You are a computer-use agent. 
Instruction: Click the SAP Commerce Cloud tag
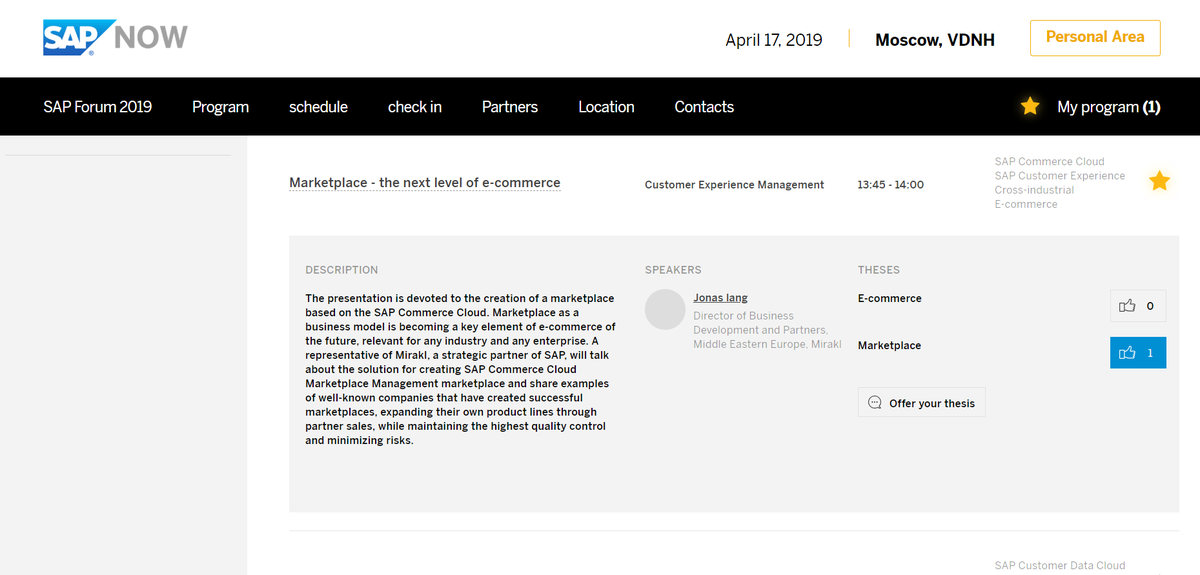tap(1049, 161)
